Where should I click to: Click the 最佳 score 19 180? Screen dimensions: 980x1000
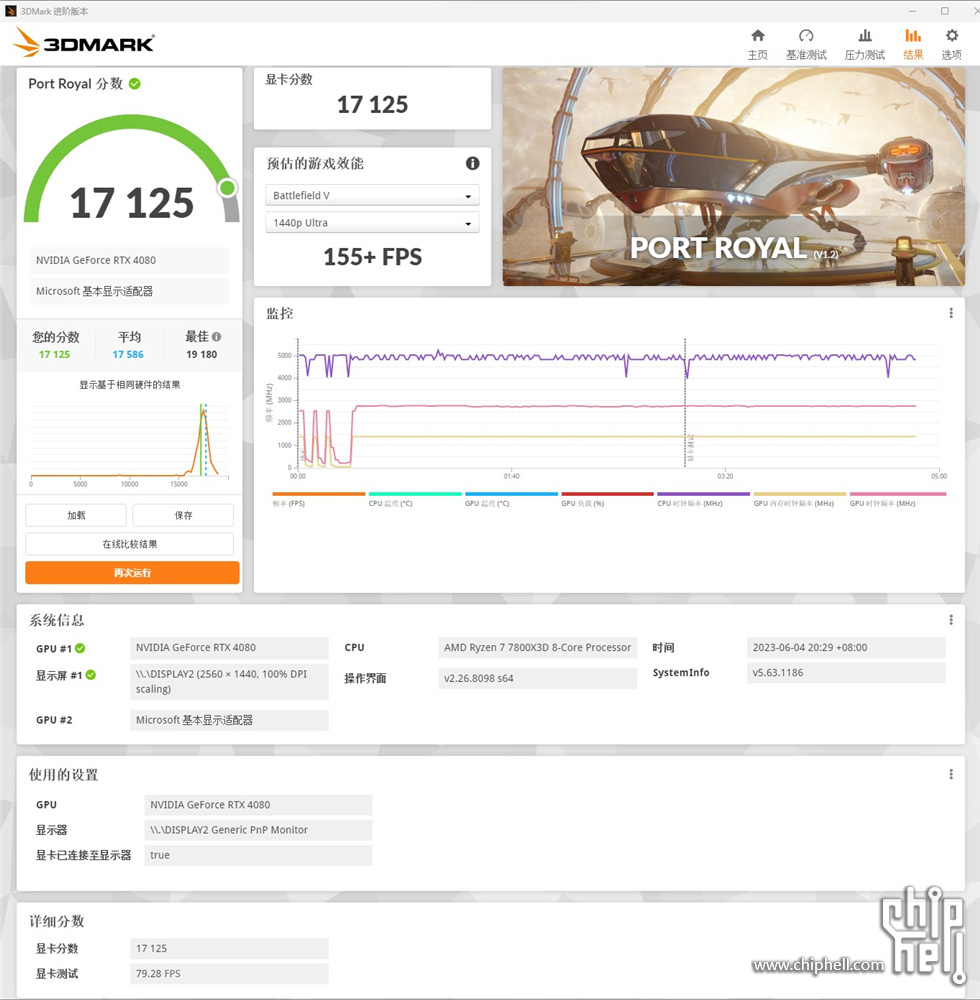(x=201, y=355)
